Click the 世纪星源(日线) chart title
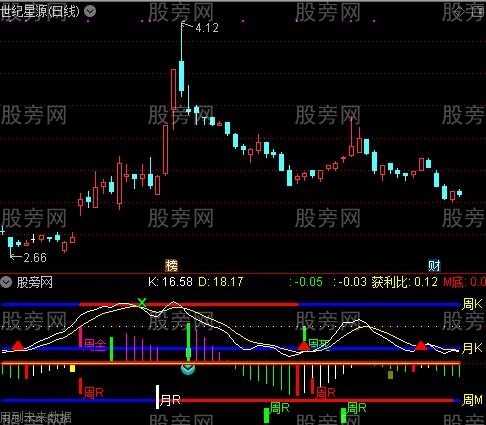486x425 pixels. [x=40, y=11]
